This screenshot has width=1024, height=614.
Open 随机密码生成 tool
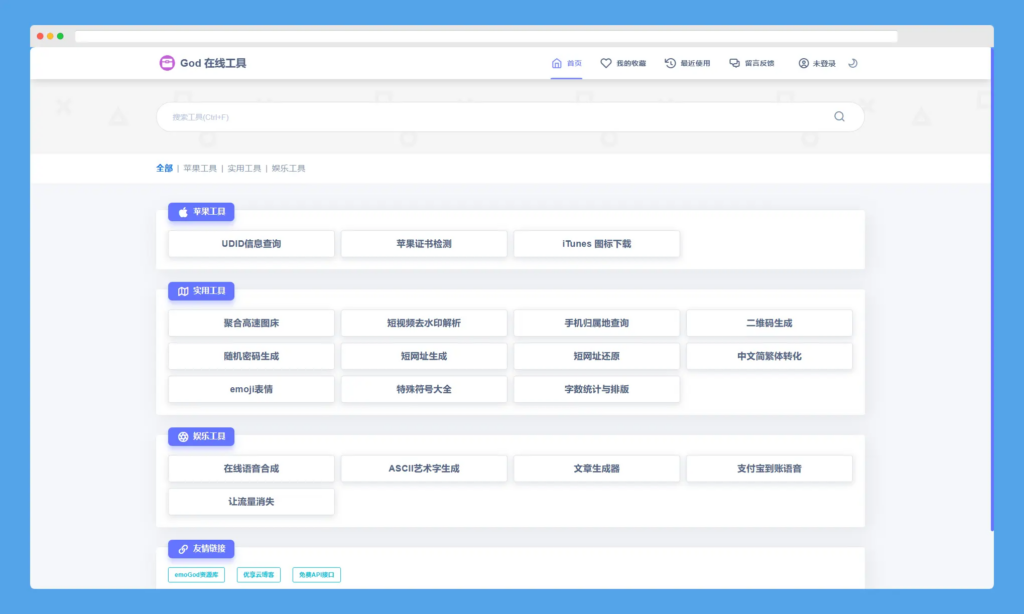click(251, 357)
